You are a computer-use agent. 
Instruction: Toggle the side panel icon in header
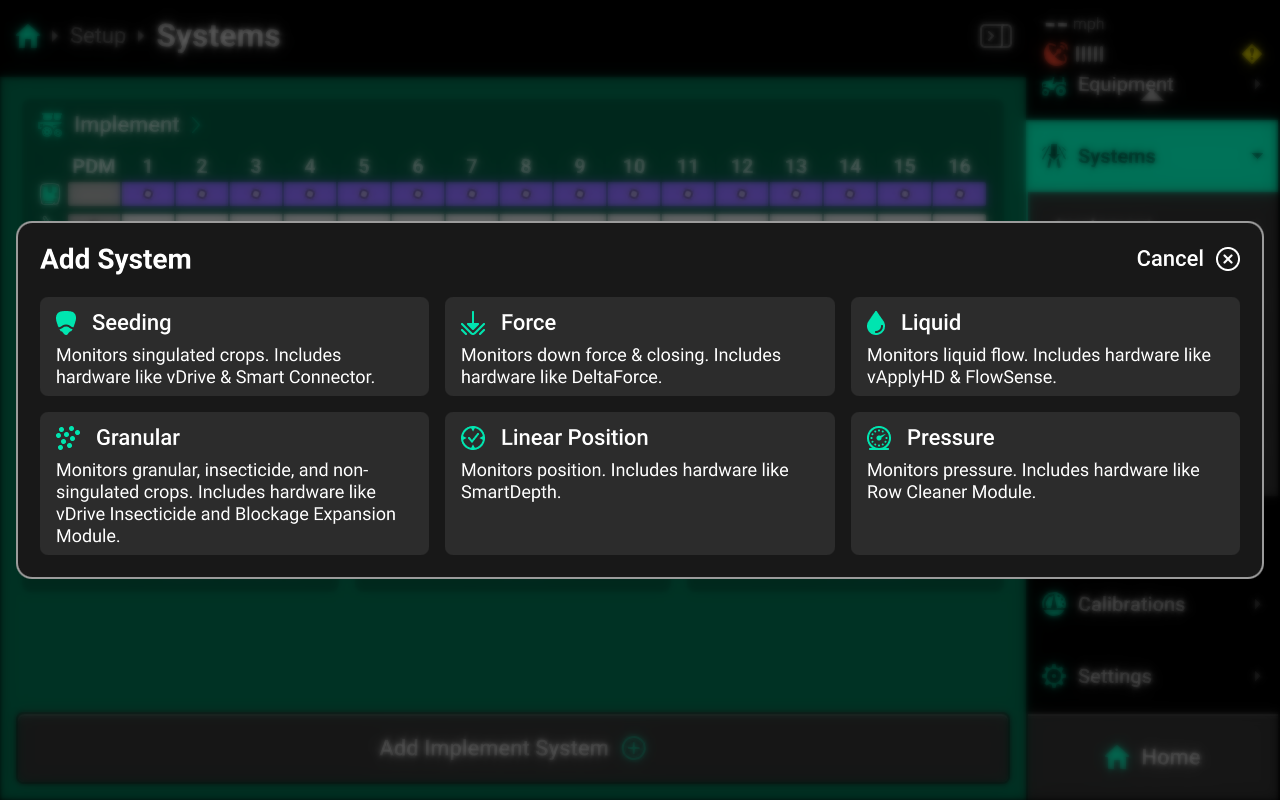(995, 37)
